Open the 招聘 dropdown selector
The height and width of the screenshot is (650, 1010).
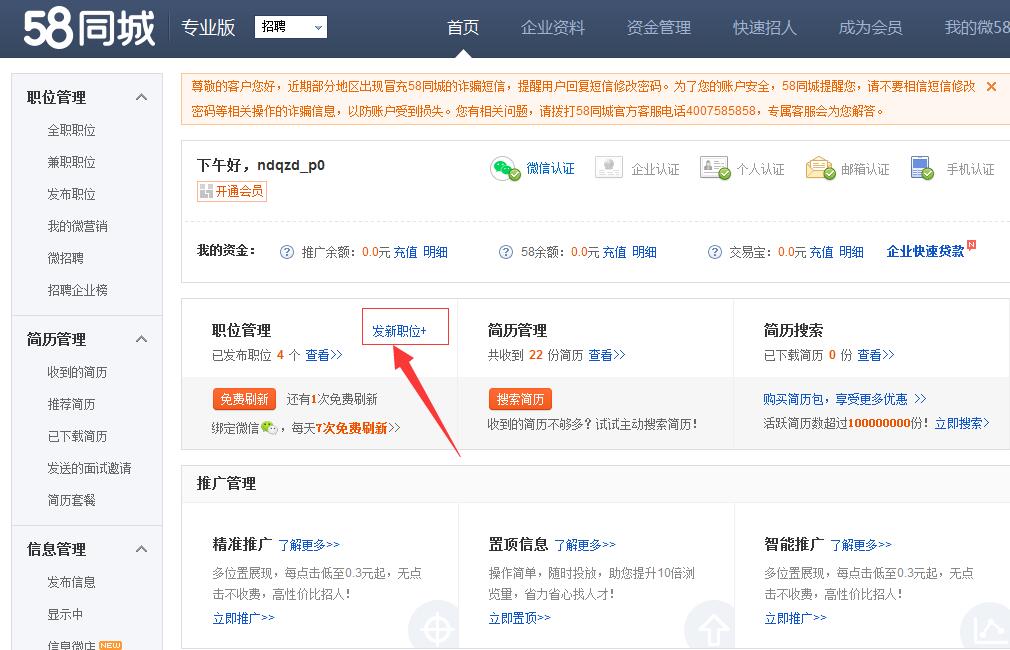point(291,27)
